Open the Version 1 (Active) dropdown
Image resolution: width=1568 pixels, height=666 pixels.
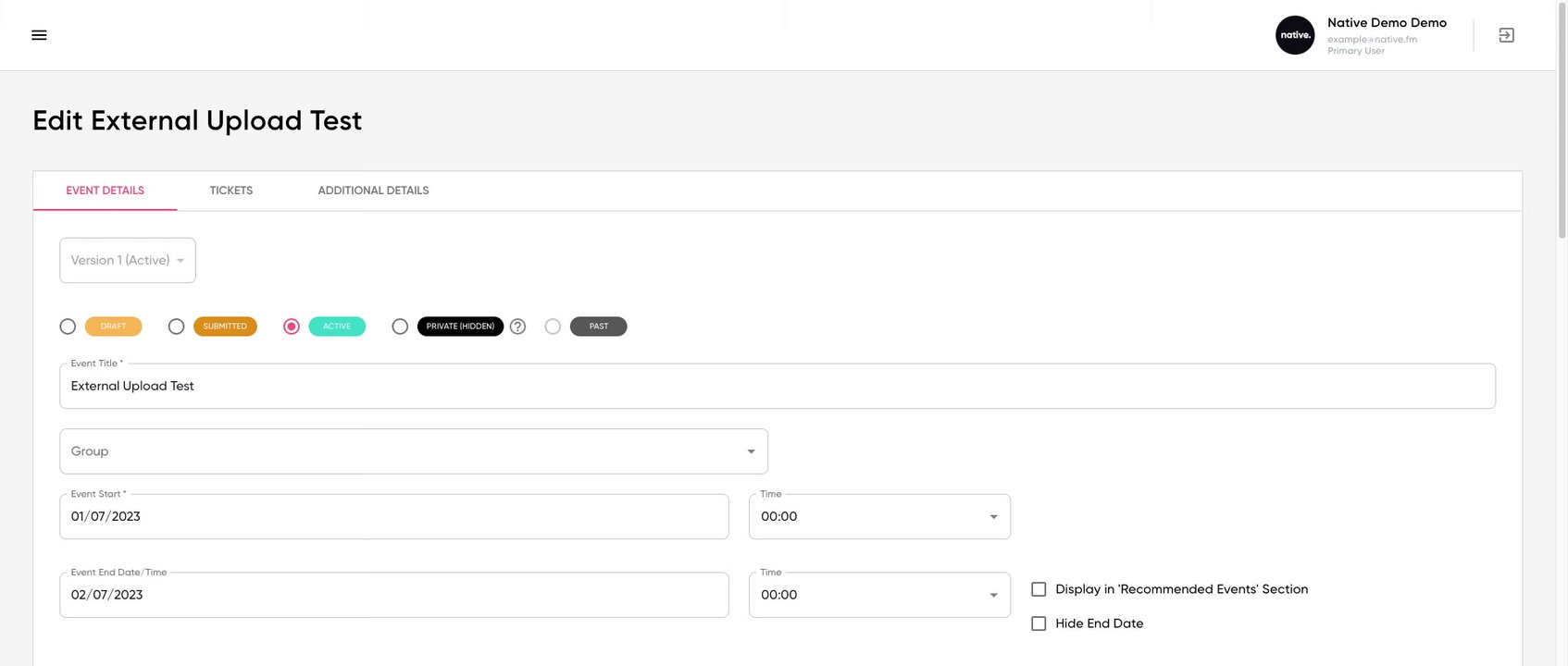(x=128, y=261)
